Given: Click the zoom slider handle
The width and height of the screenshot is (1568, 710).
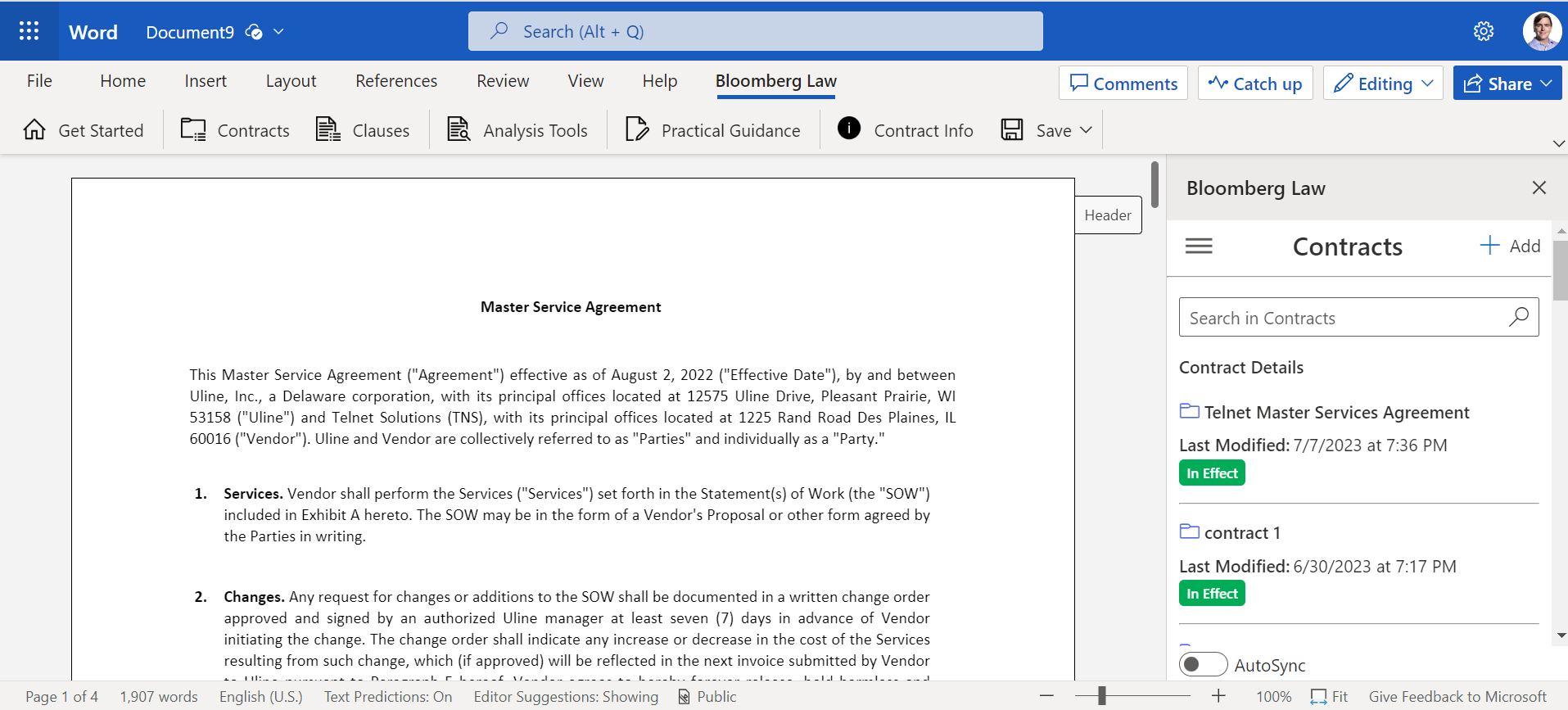Looking at the screenshot, I should [x=1102, y=696].
